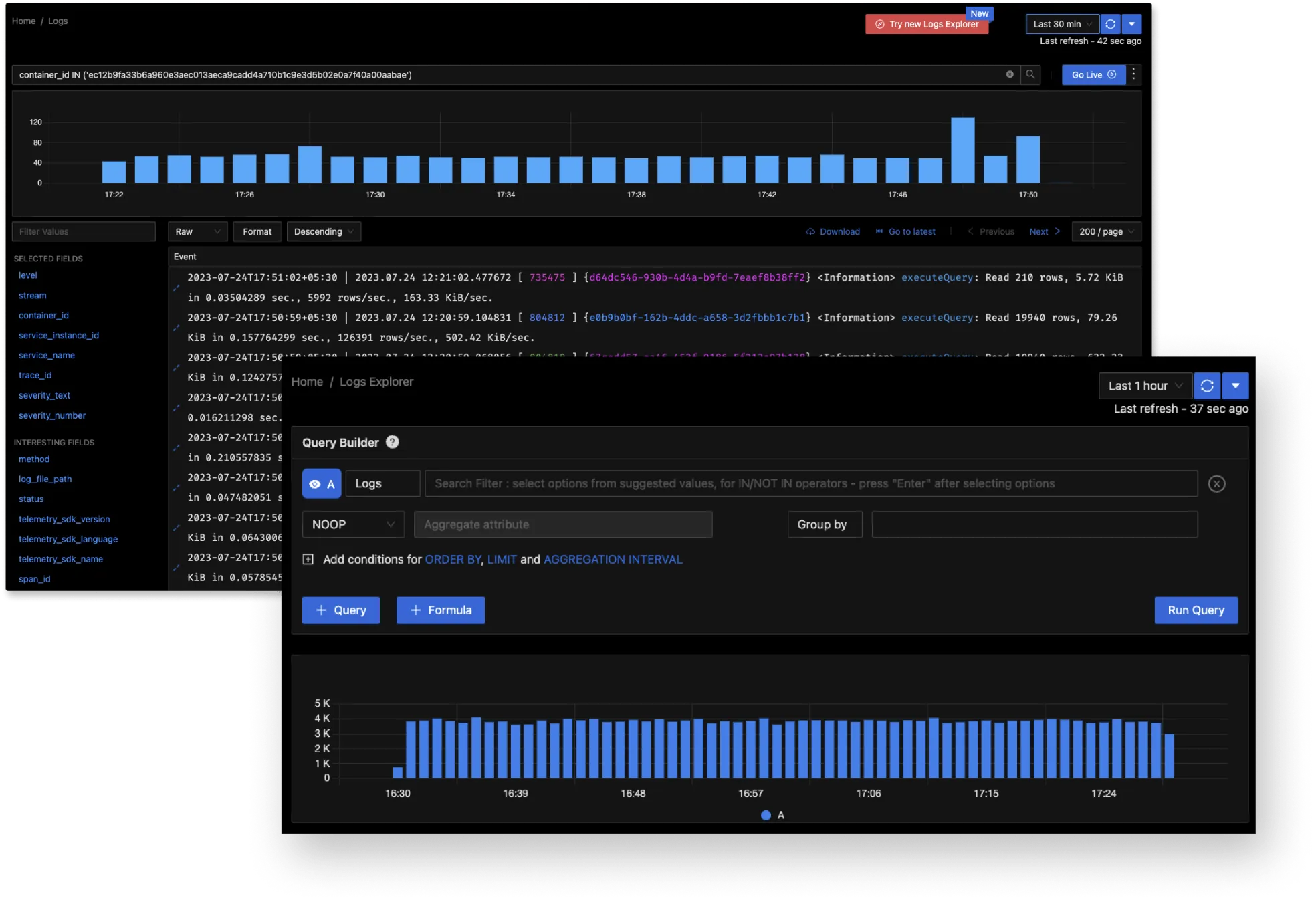Click the refresh icon beside Last 30 min
This screenshot has width=1316, height=902.
tap(1110, 24)
